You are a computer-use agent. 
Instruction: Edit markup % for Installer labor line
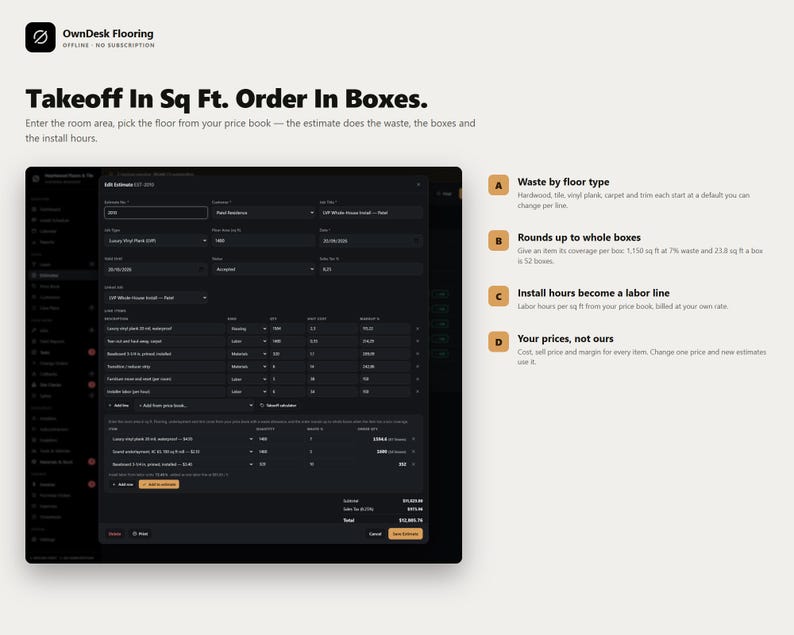pos(384,391)
